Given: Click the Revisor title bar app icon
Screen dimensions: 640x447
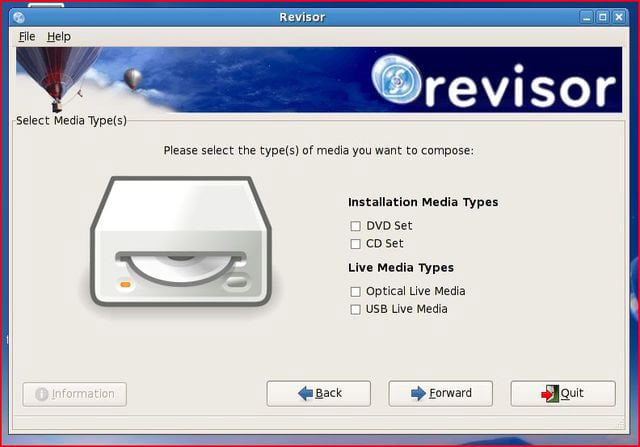Looking at the screenshot, I should coord(19,18).
